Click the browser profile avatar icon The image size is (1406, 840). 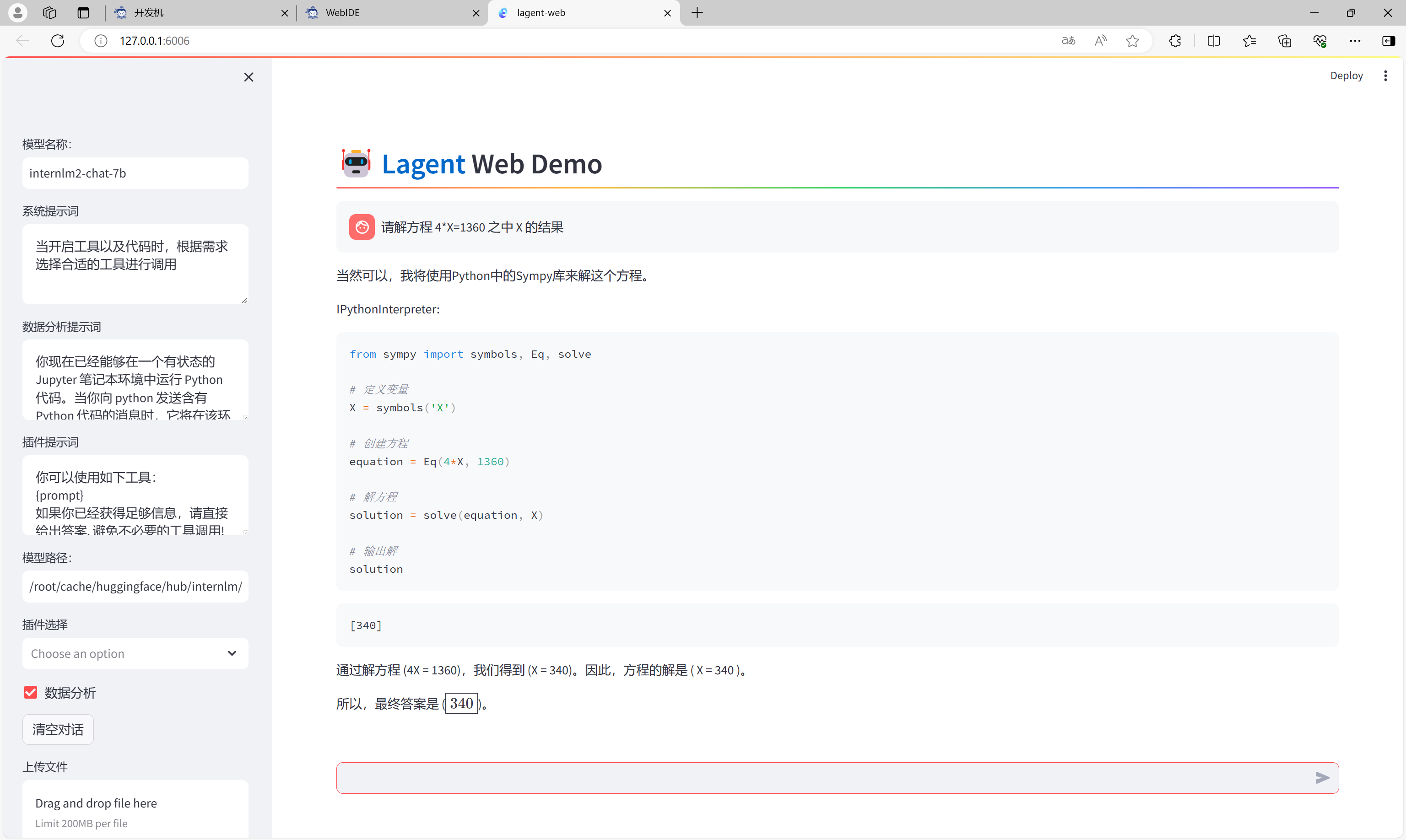[17, 12]
